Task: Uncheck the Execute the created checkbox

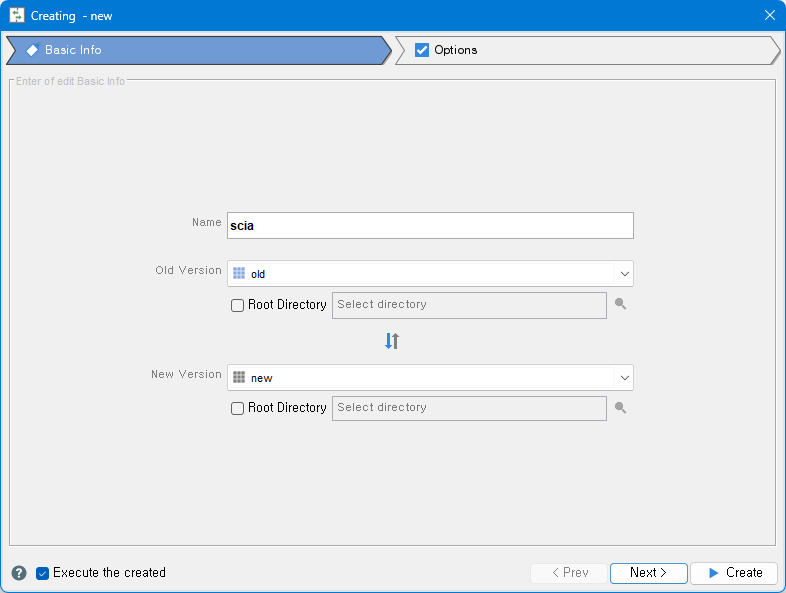Action: (x=43, y=573)
